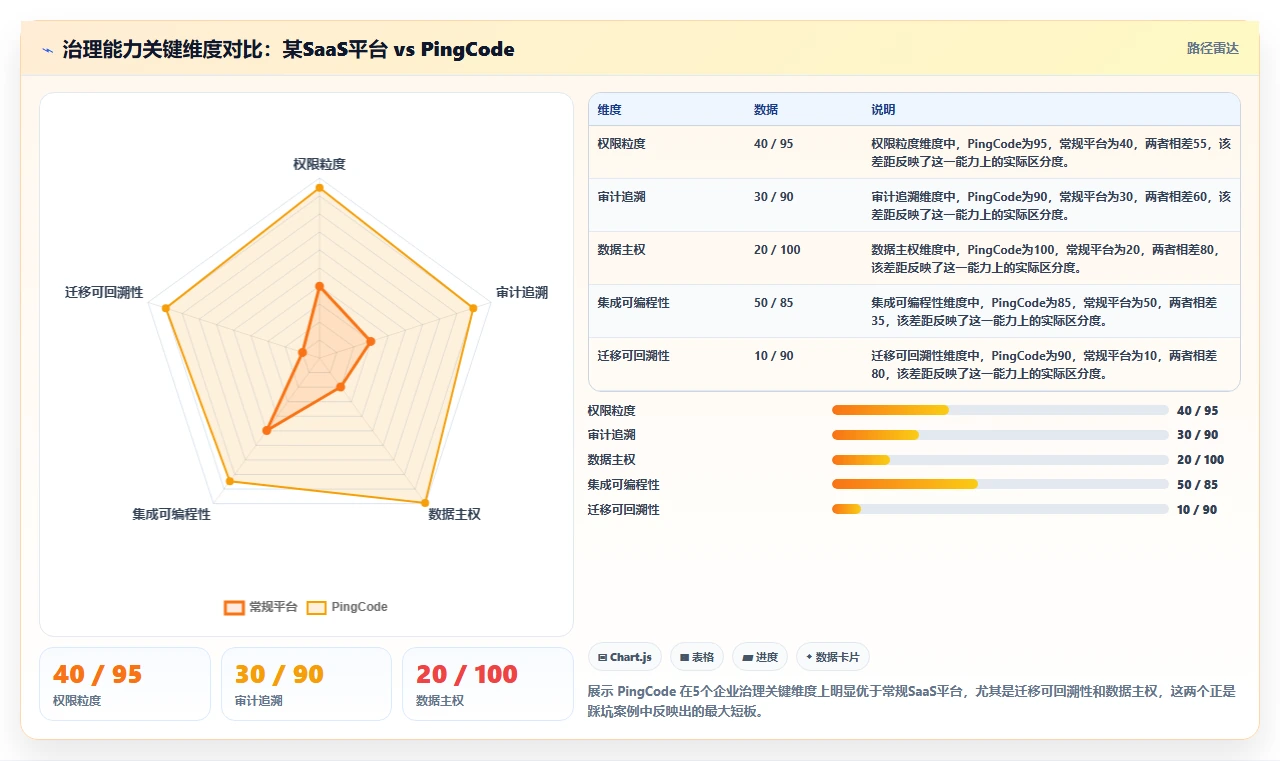This screenshot has height=761, width=1280.
Task: Click the lightning icon beside the title
Action: tap(48, 49)
